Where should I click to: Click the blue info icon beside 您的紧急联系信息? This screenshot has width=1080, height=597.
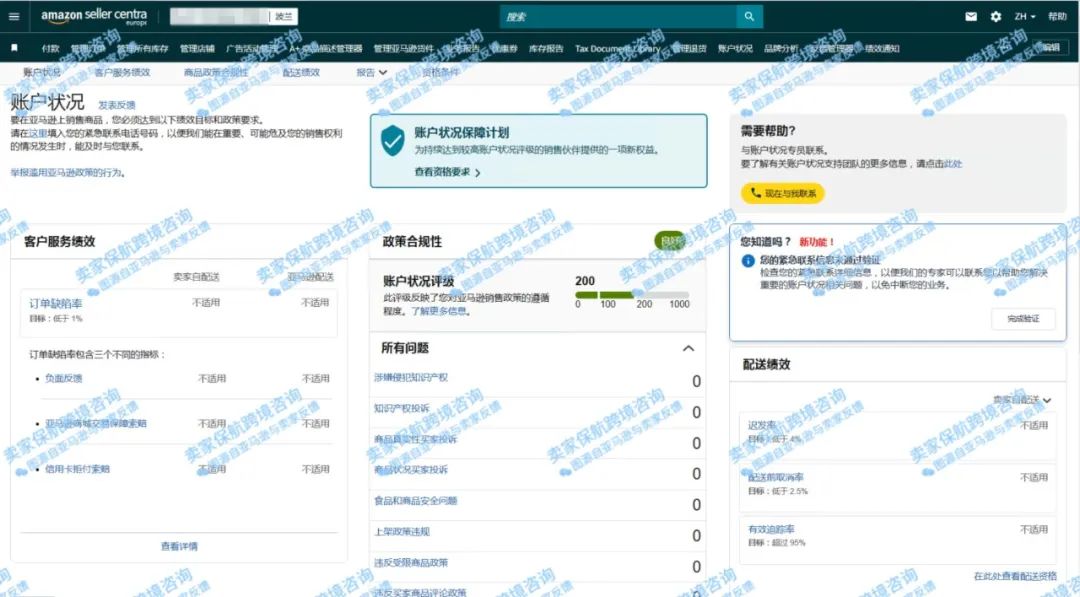point(748,260)
